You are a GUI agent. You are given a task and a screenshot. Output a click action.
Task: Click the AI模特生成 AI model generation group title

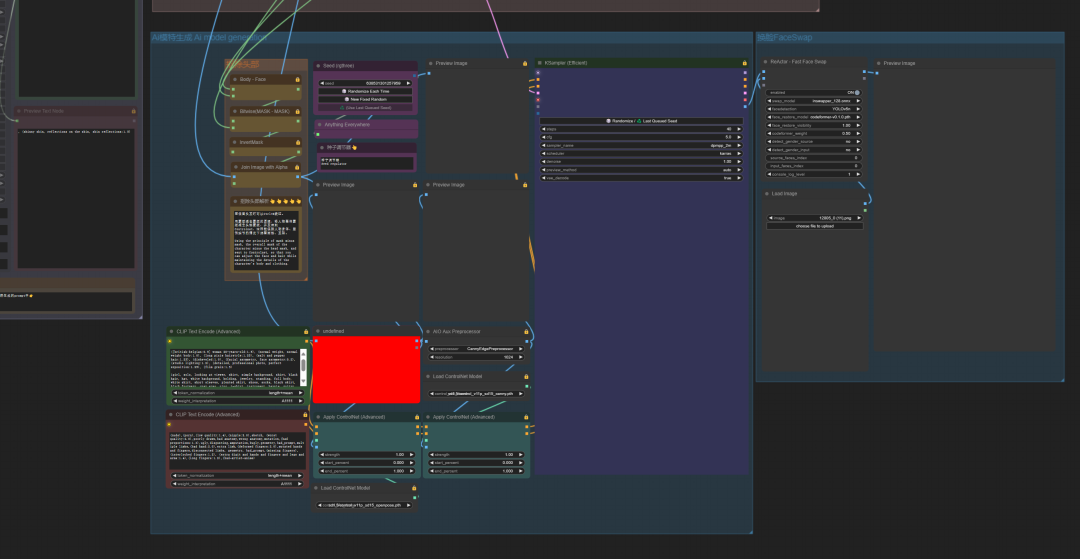(x=209, y=38)
